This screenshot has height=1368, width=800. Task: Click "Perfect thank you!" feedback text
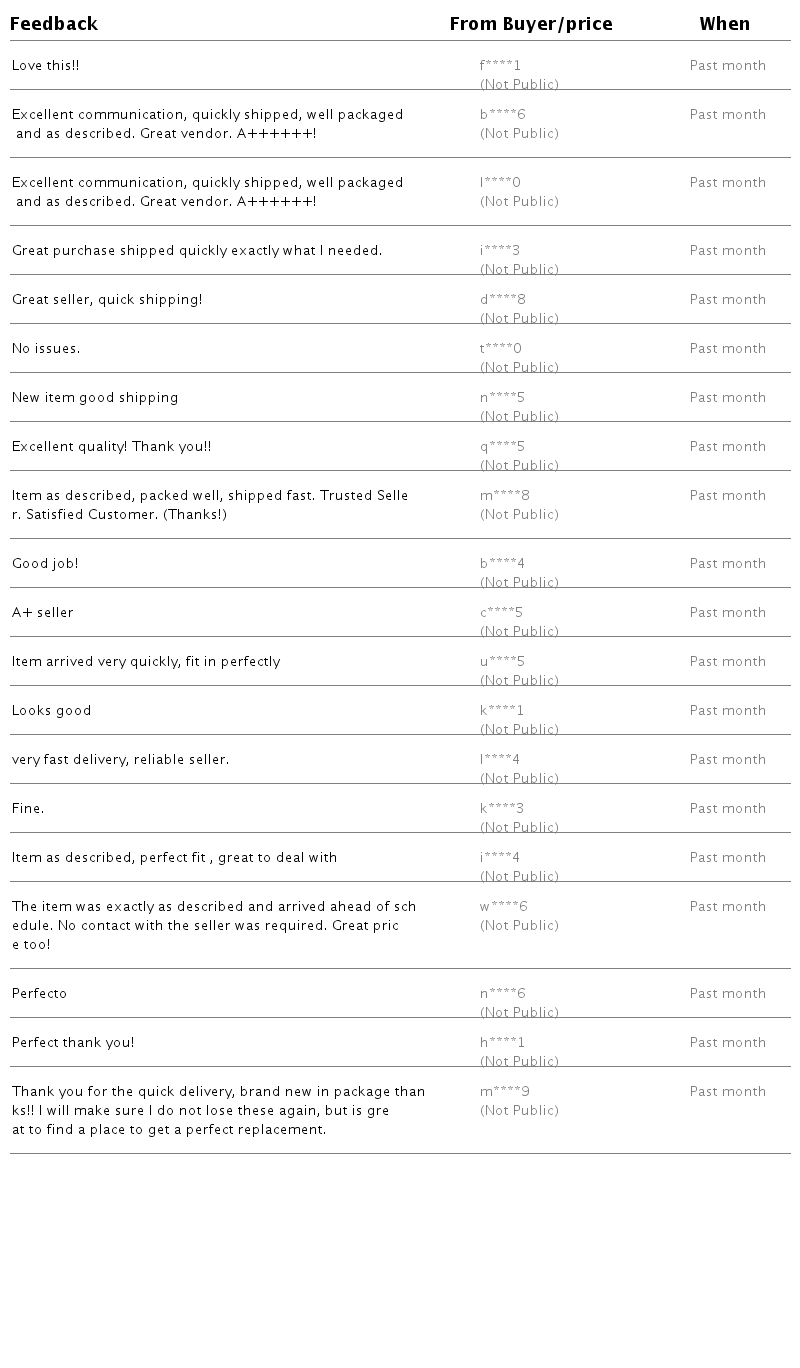coord(73,1043)
